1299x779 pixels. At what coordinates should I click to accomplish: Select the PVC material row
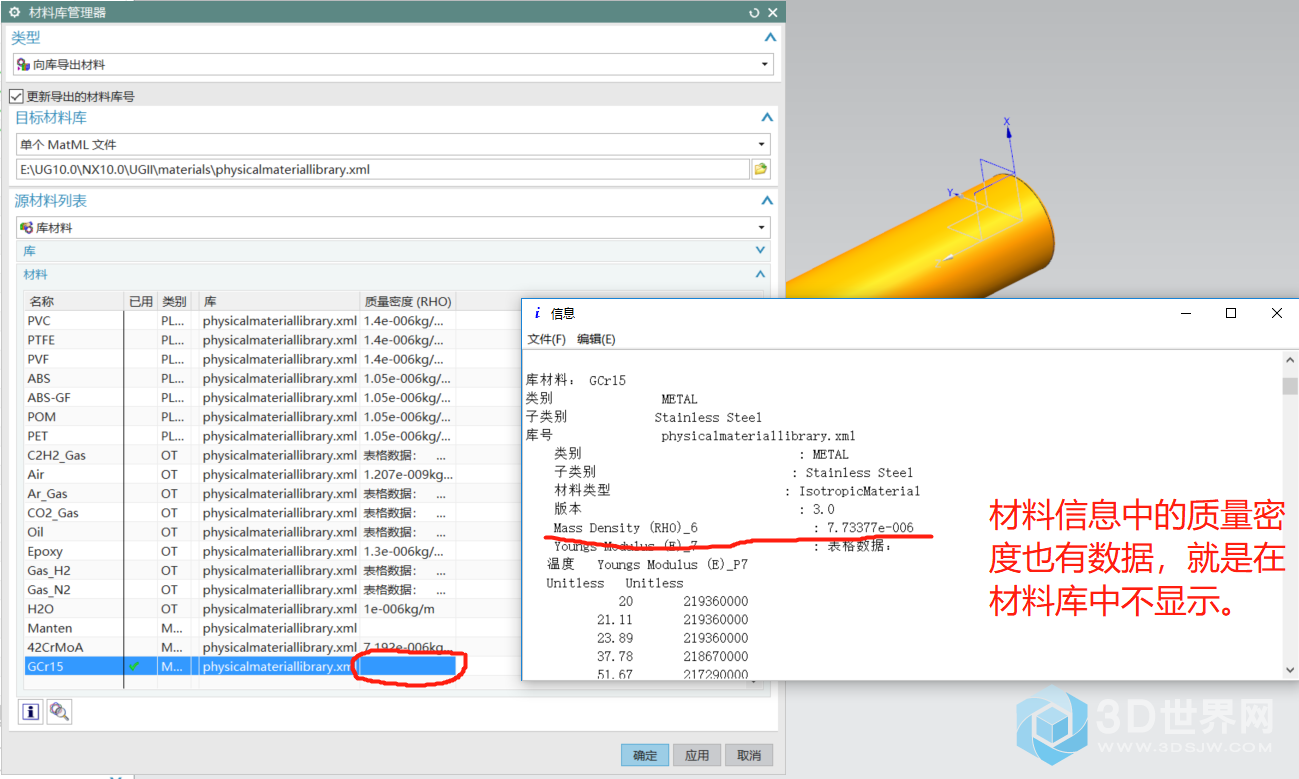pyautogui.click(x=240, y=321)
